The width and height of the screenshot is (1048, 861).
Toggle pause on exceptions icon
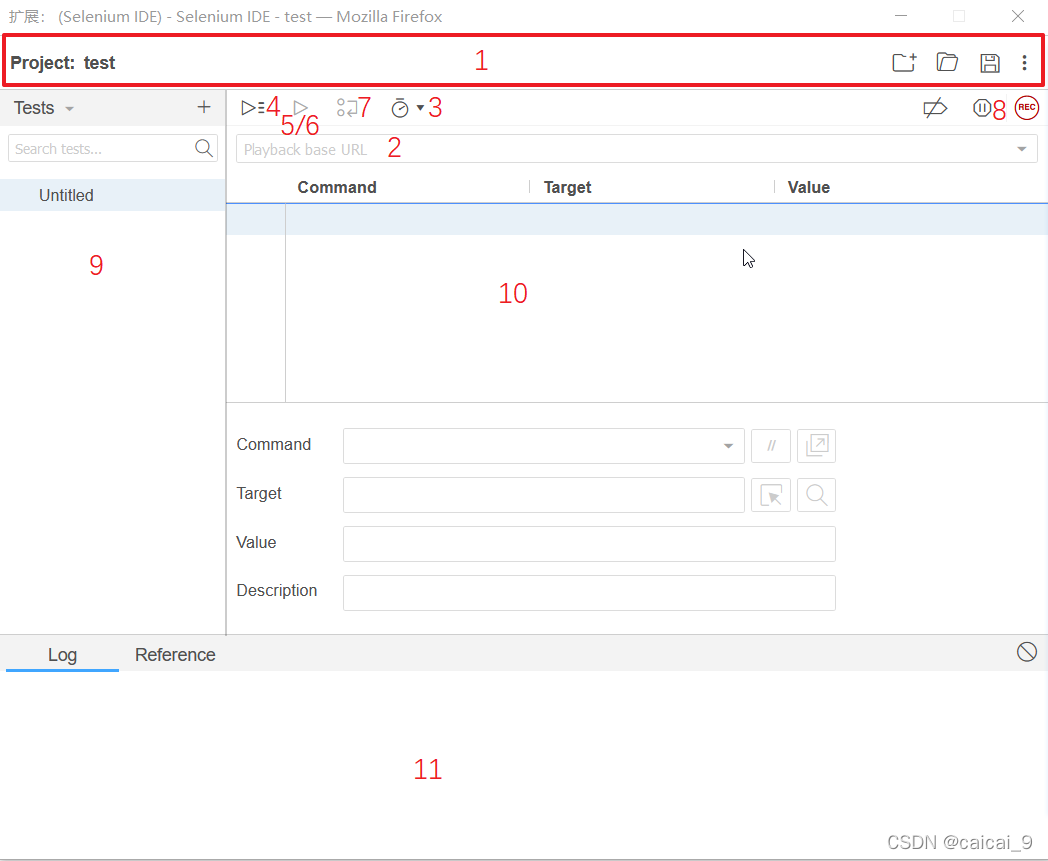pyautogui.click(x=981, y=108)
